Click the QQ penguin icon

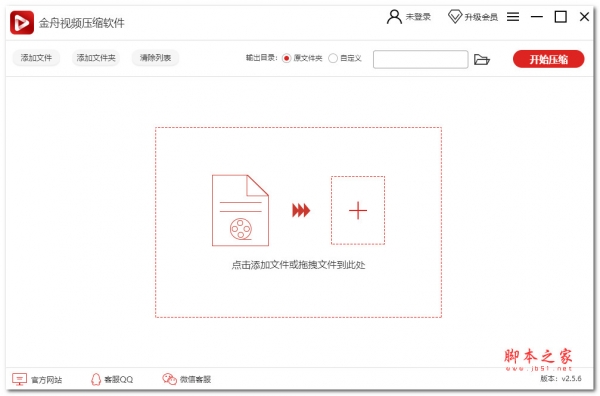[96, 379]
